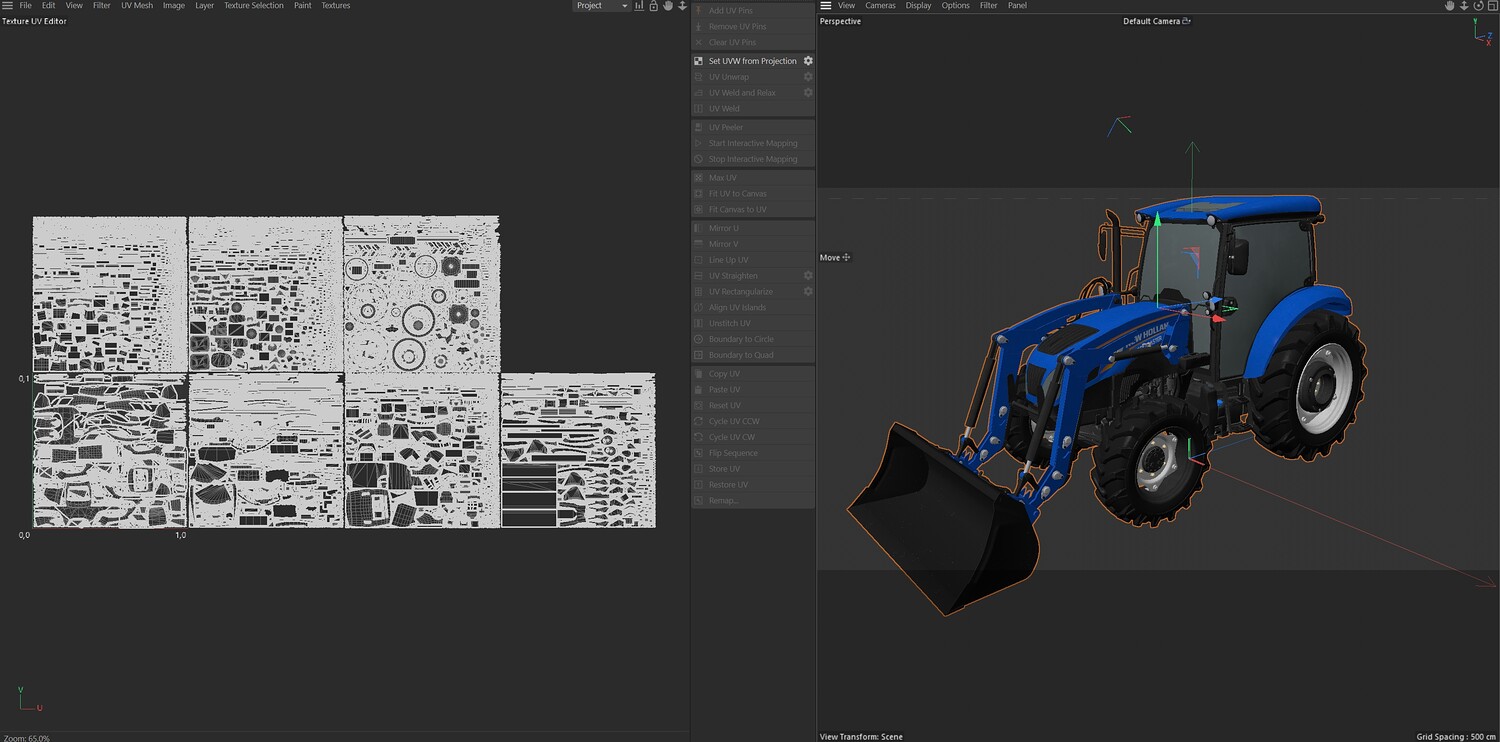Open UV Weld and Relax settings gear
The image size is (1500, 742).
coord(808,93)
